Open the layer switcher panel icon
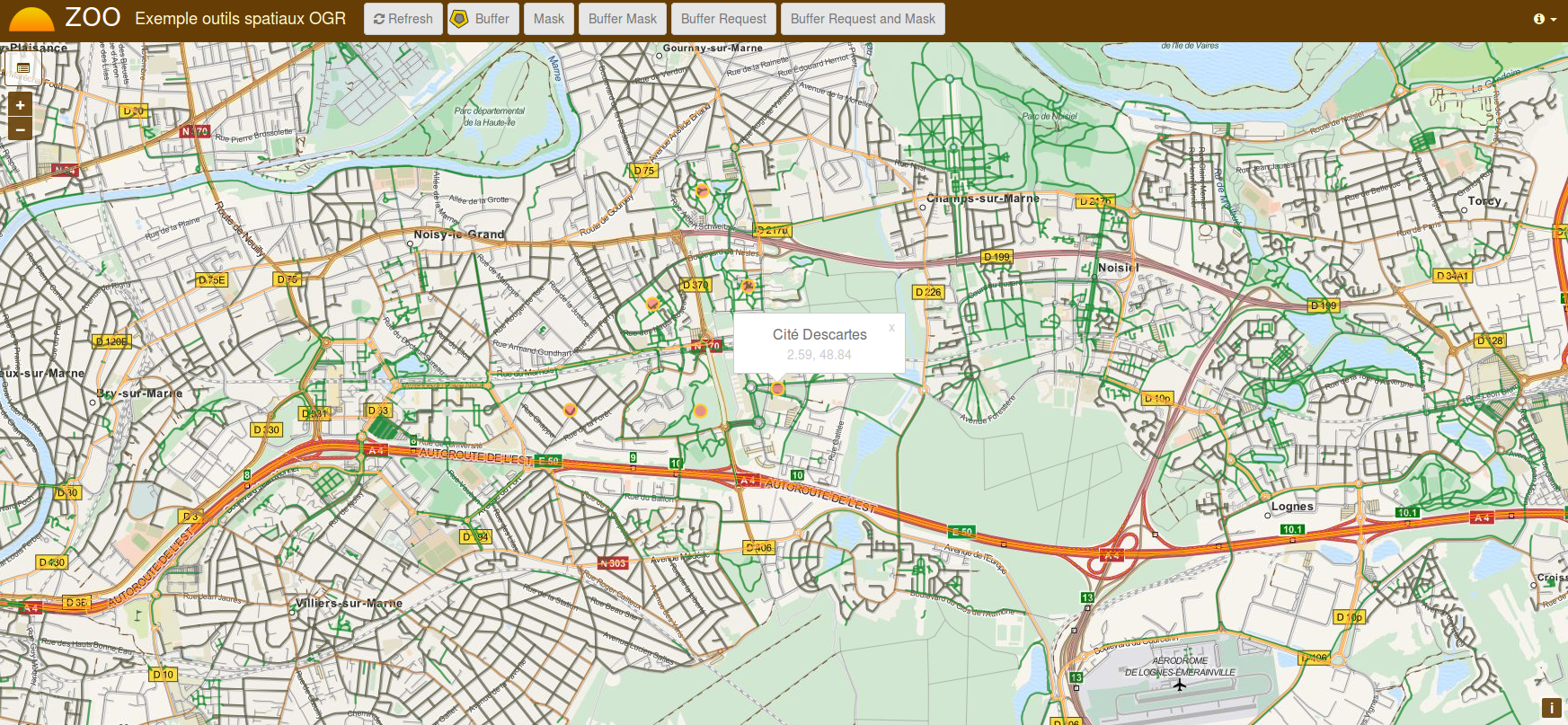The width and height of the screenshot is (1568, 725). pyautogui.click(x=23, y=68)
